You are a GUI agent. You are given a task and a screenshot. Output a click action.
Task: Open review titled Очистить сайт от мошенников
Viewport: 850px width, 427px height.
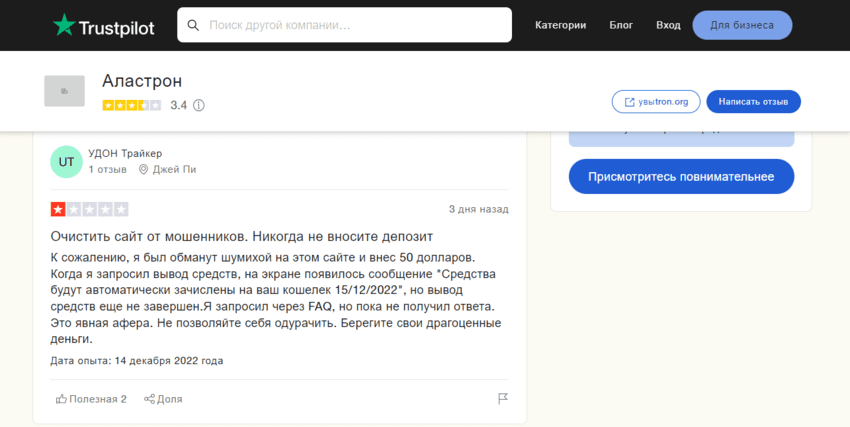[242, 237]
